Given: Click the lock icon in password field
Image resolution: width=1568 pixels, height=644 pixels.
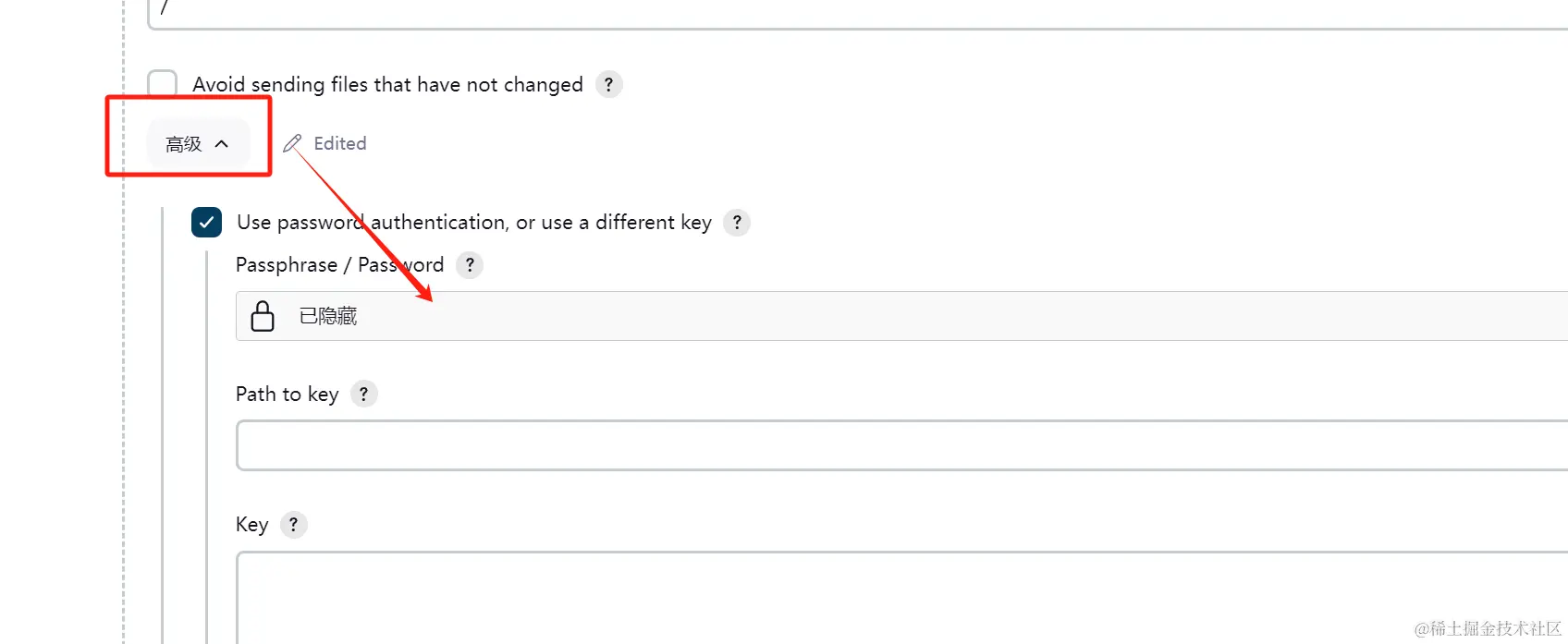Looking at the screenshot, I should coord(263,316).
